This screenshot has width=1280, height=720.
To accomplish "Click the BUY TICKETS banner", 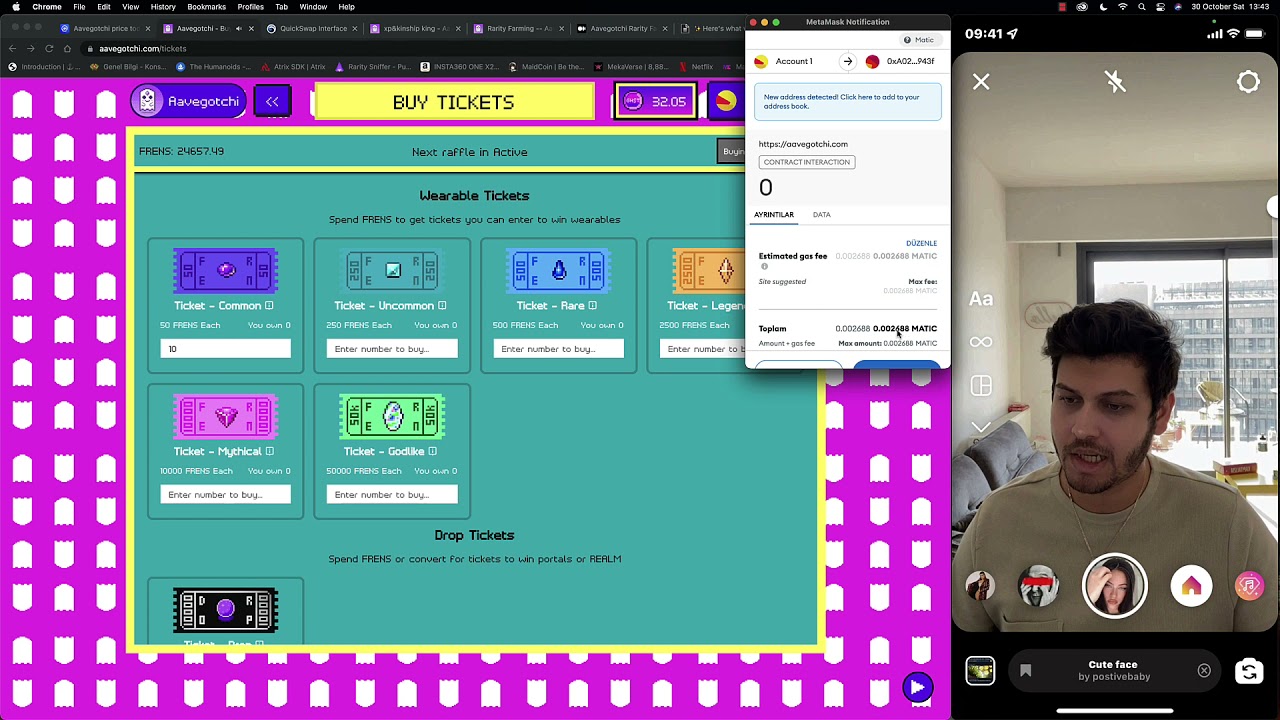I will coord(453,102).
